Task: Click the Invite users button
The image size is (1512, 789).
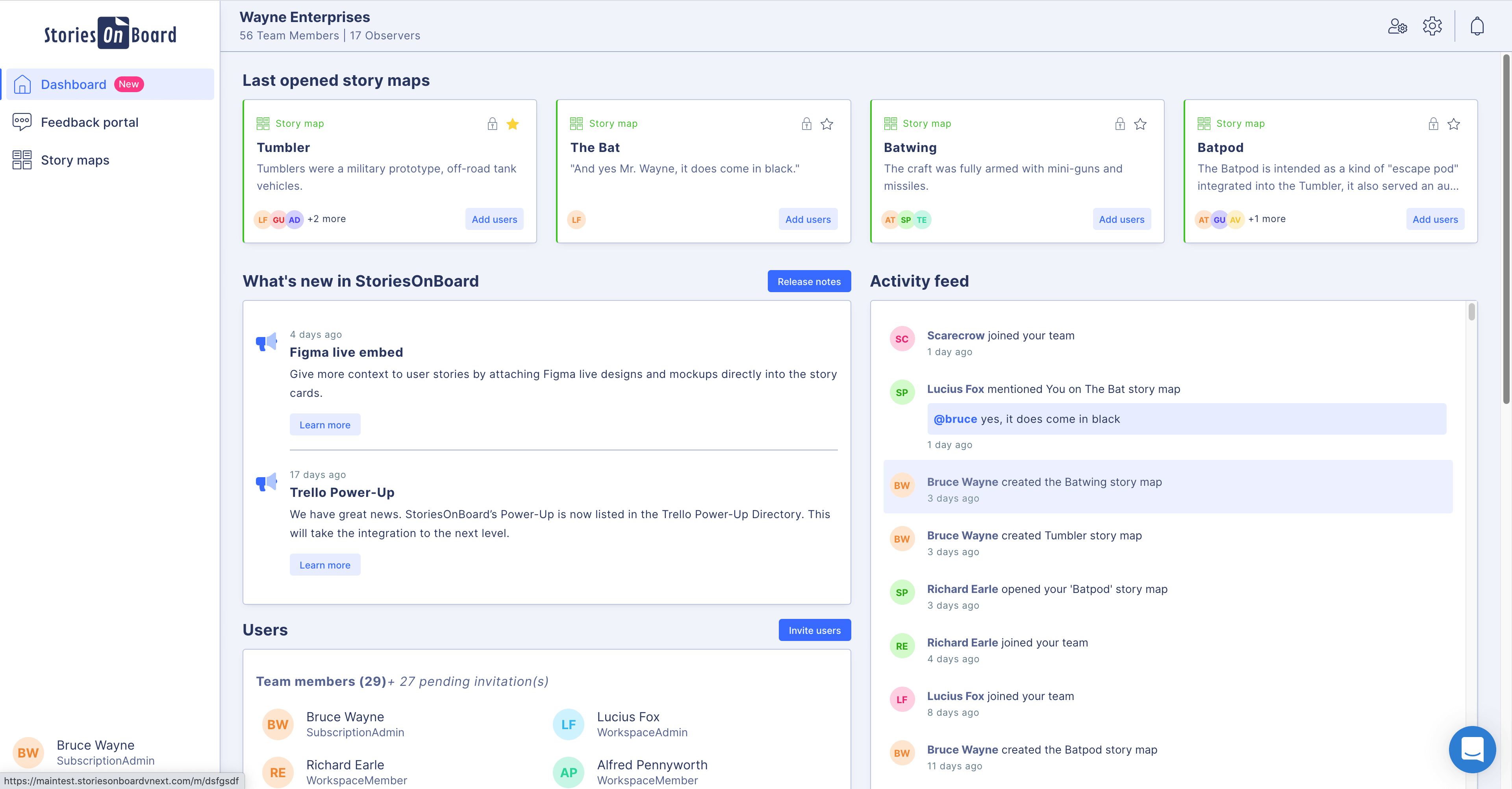Action: click(815, 630)
